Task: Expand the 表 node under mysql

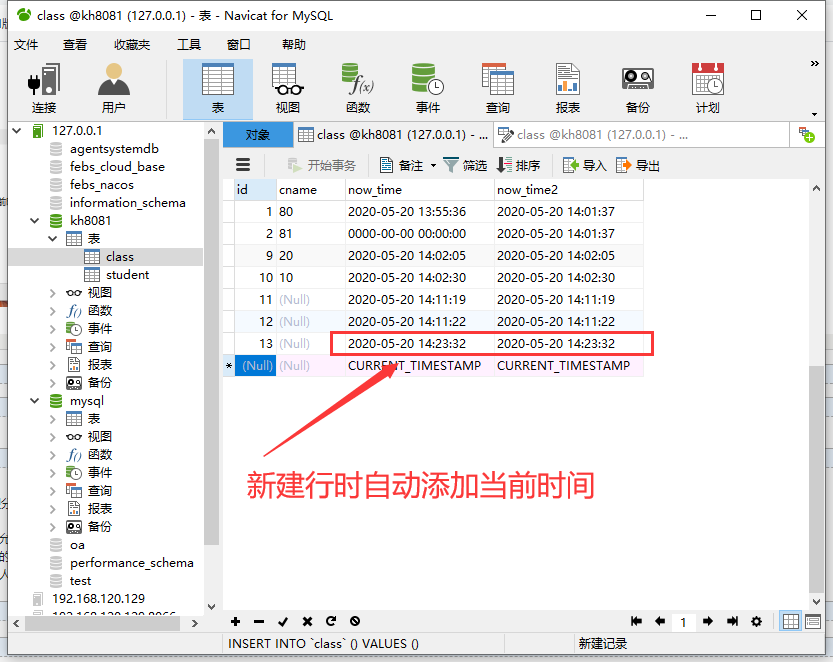Action: pos(52,419)
